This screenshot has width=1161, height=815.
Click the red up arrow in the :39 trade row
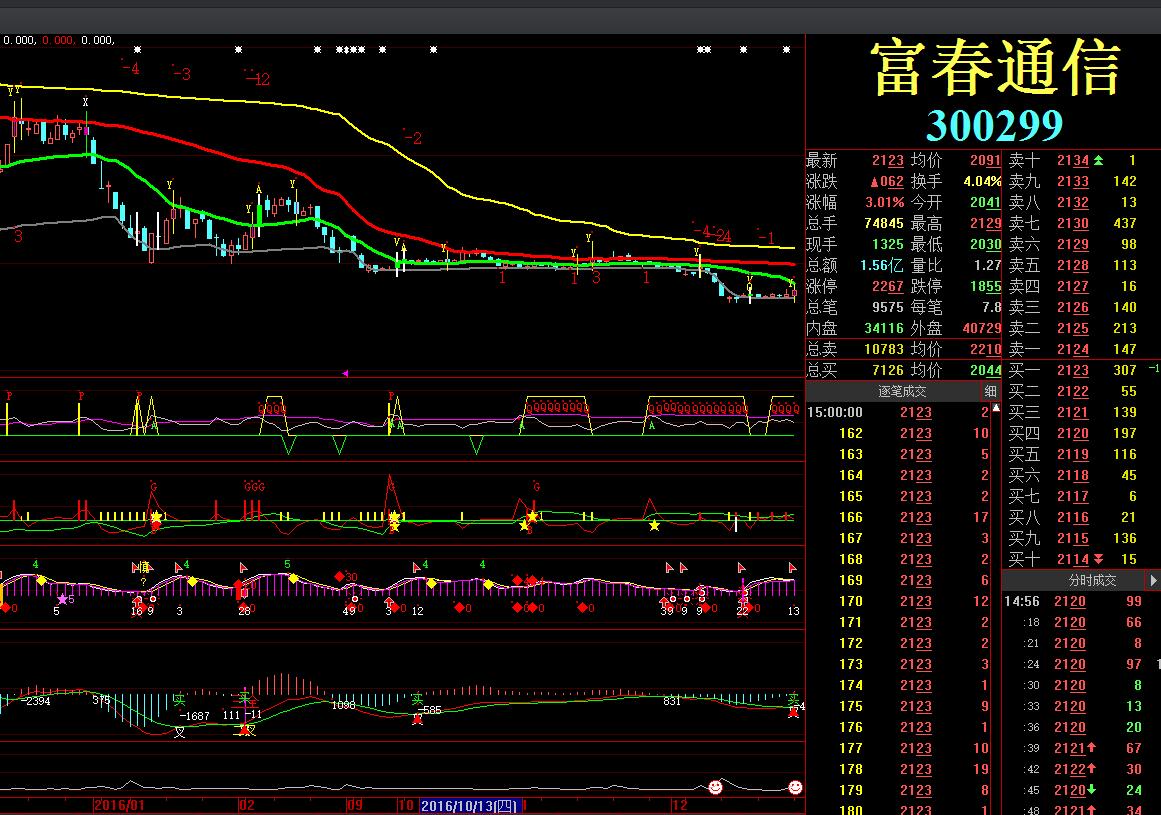click(x=1091, y=748)
